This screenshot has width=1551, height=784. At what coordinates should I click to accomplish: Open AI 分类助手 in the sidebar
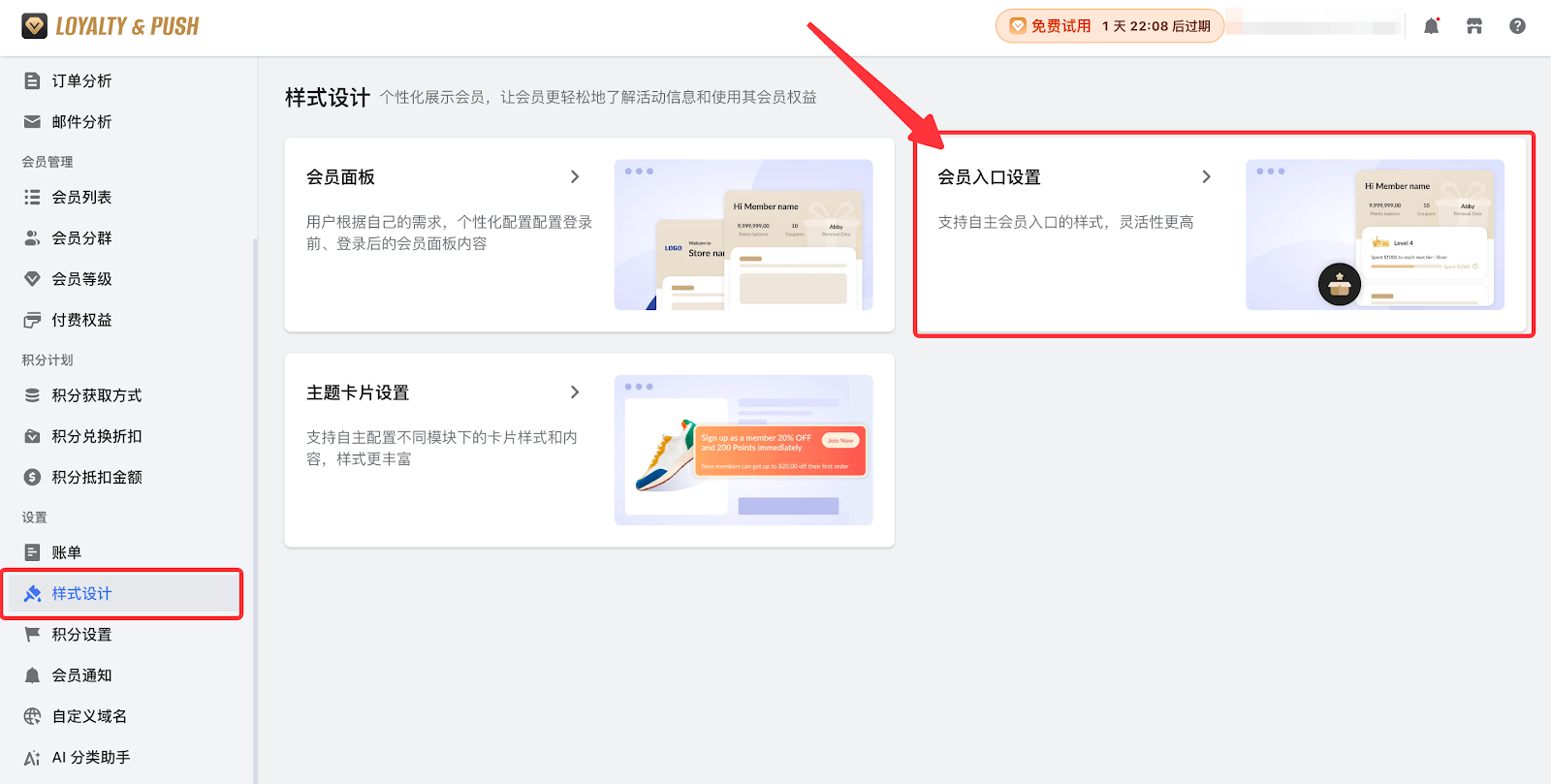(x=90, y=757)
